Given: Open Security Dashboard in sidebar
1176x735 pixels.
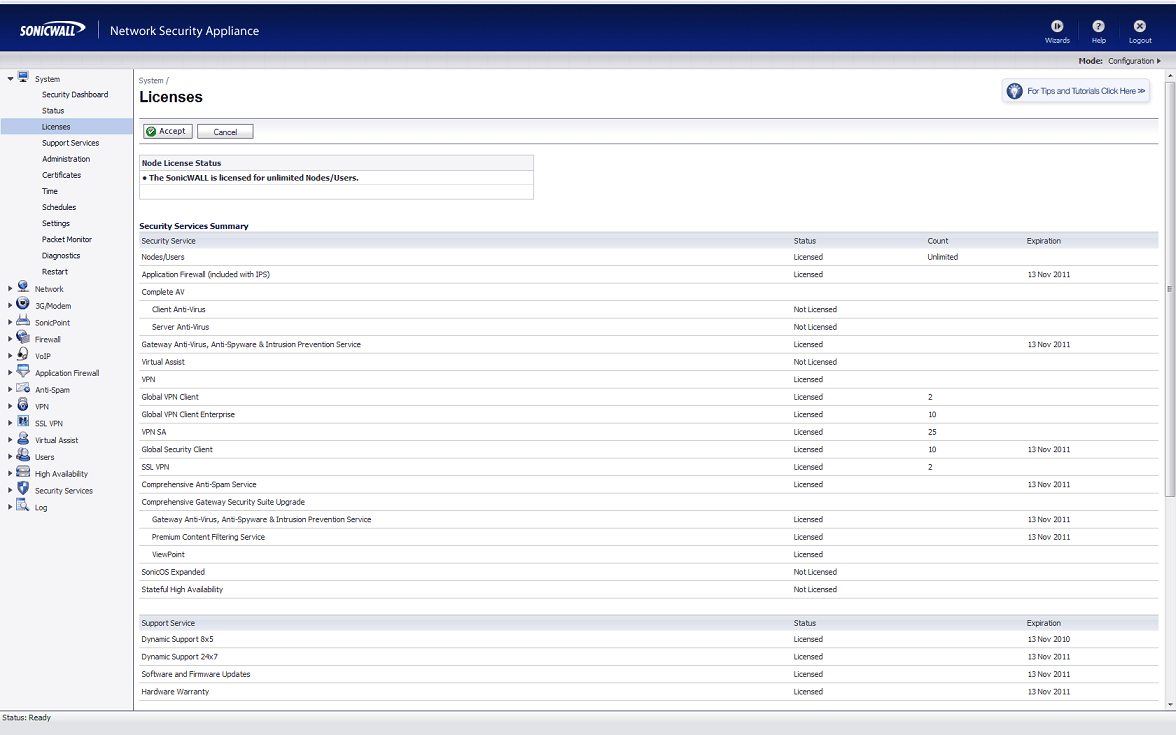Looking at the screenshot, I should (75, 94).
